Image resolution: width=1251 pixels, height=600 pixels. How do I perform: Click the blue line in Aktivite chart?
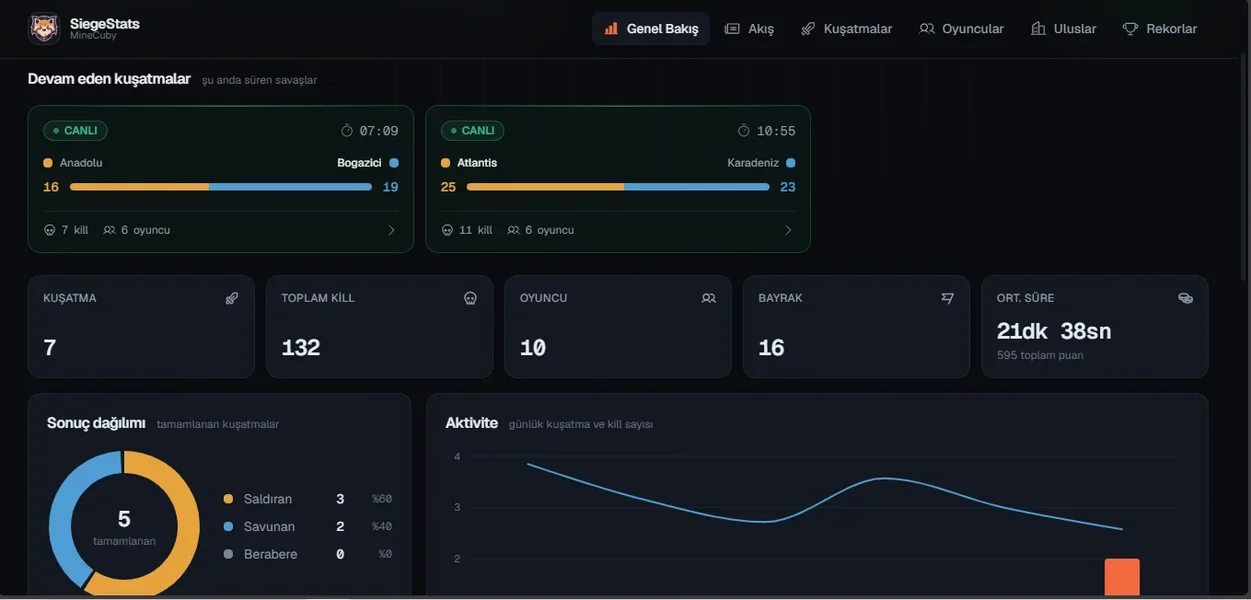point(824,497)
